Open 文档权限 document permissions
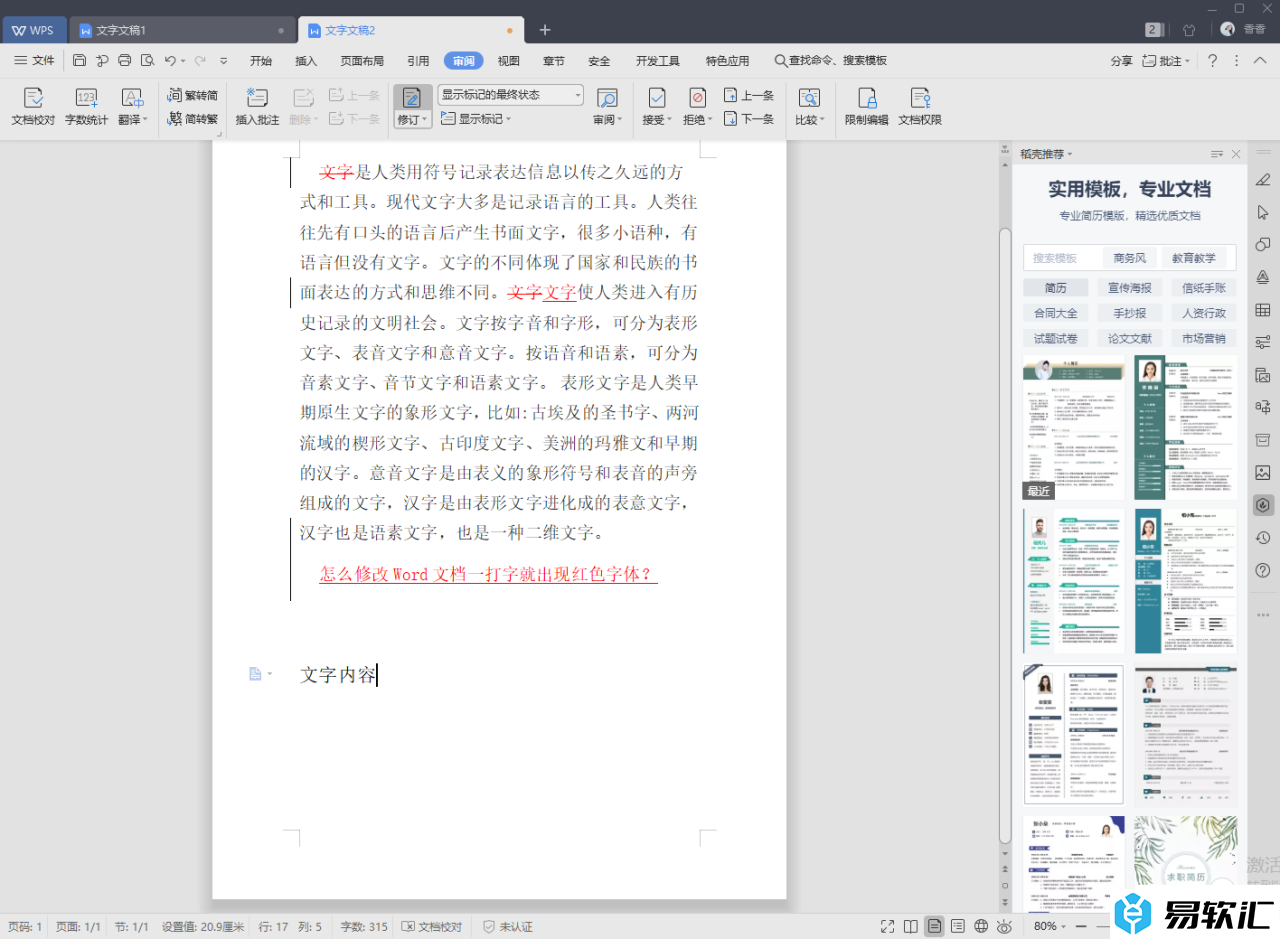The image size is (1280, 939). point(920,107)
